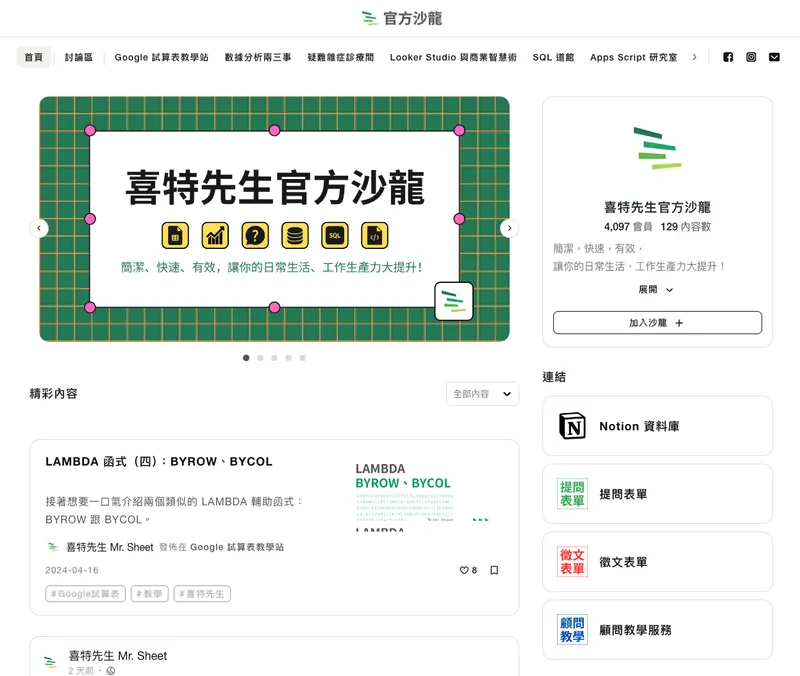The width and height of the screenshot is (800, 676).
Task: Select the second carousel dot
Action: pos(260,358)
